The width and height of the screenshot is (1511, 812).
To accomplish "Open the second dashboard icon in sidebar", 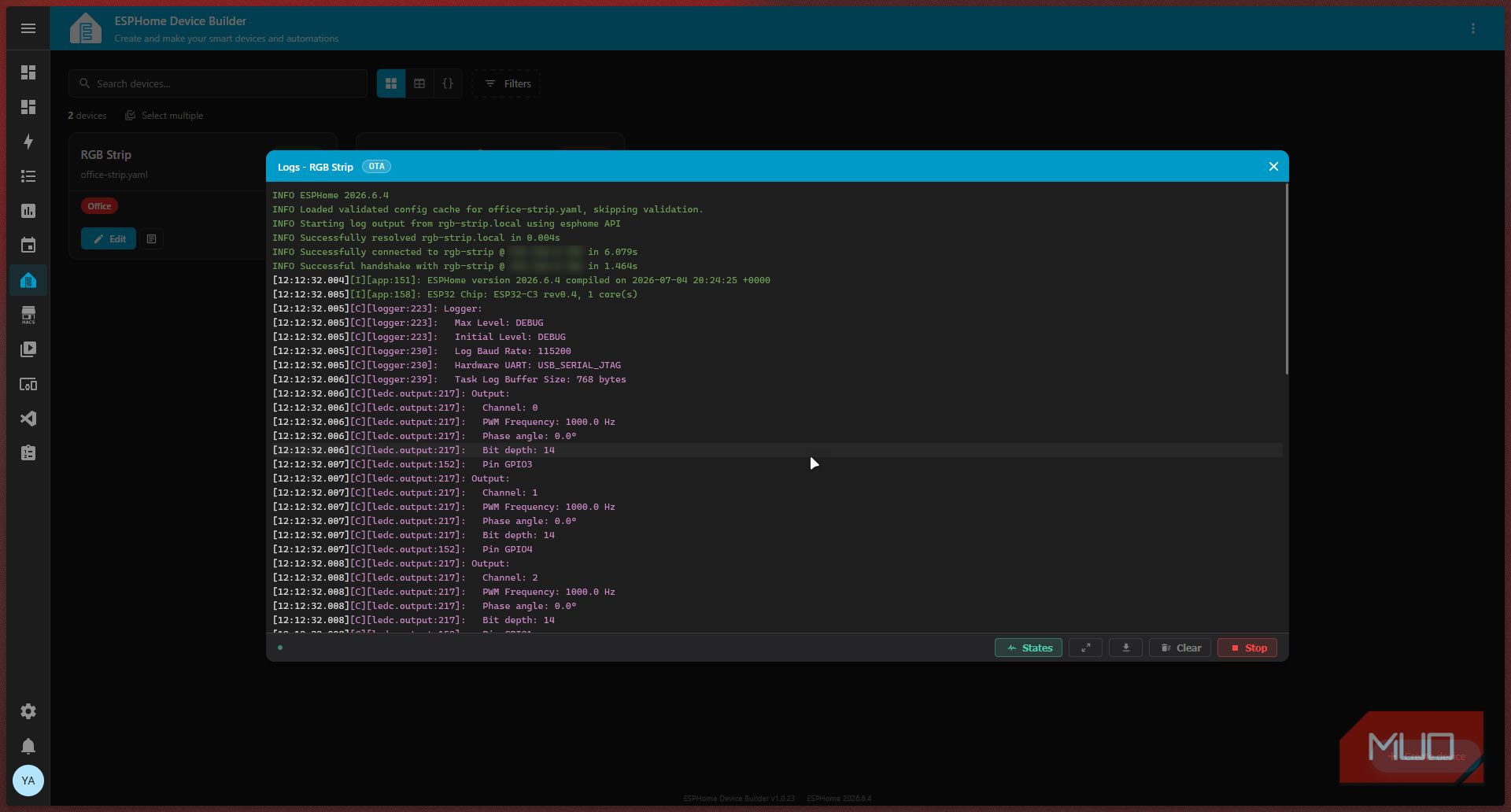I will point(28,107).
